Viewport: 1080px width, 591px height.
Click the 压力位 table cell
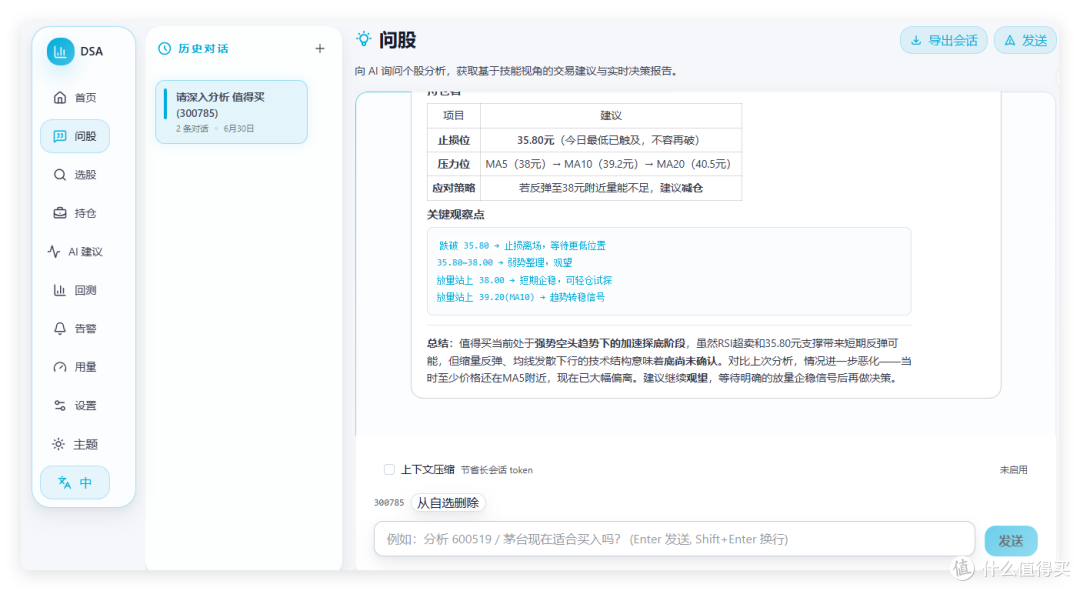point(454,164)
